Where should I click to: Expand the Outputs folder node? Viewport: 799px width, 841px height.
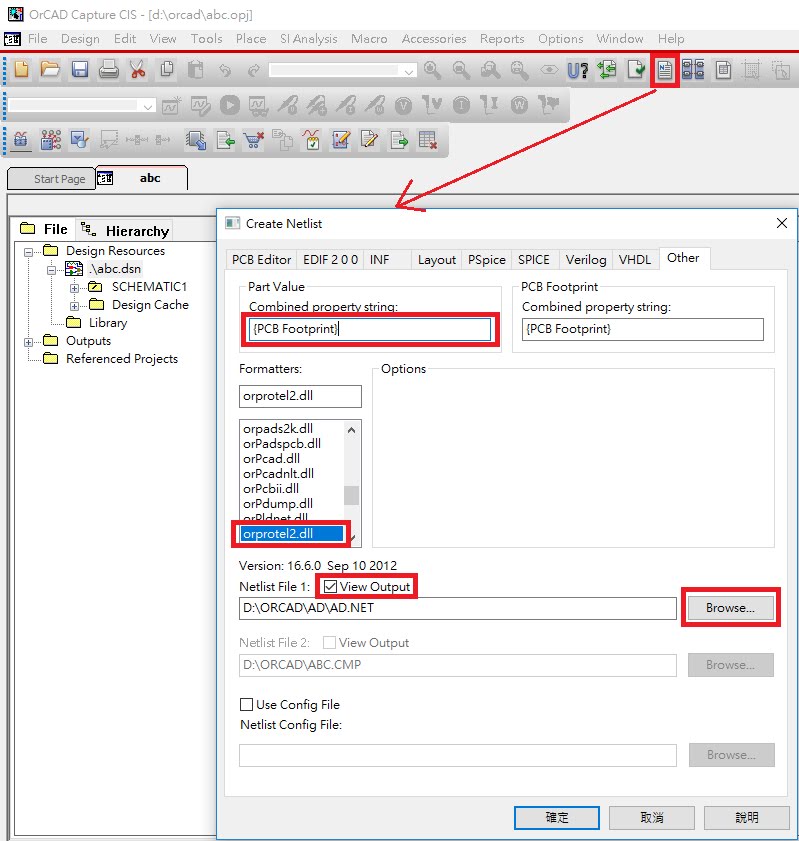coord(28,342)
